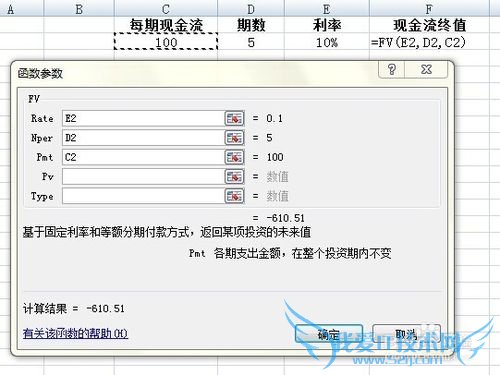
Task: Close the 函数参数 dialog with X
Action: [426, 69]
